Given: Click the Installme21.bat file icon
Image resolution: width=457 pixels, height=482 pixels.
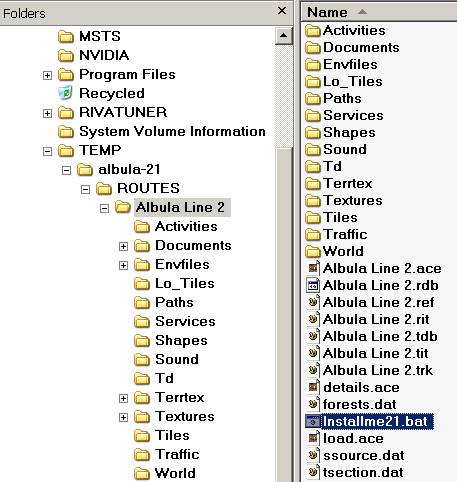Looking at the screenshot, I should [x=312, y=422].
